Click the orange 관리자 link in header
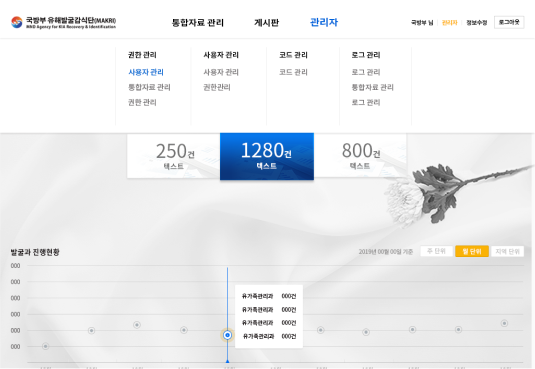Screen dimensions: 535x369 pyautogui.click(x=449, y=23)
